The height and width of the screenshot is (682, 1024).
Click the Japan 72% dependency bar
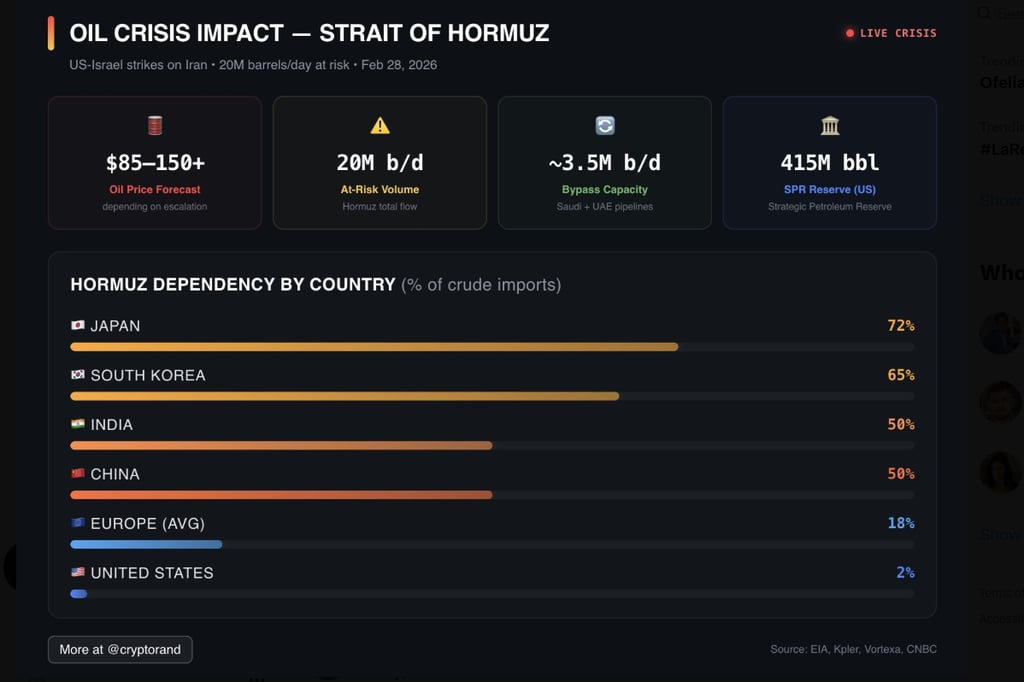pyautogui.click(x=374, y=347)
